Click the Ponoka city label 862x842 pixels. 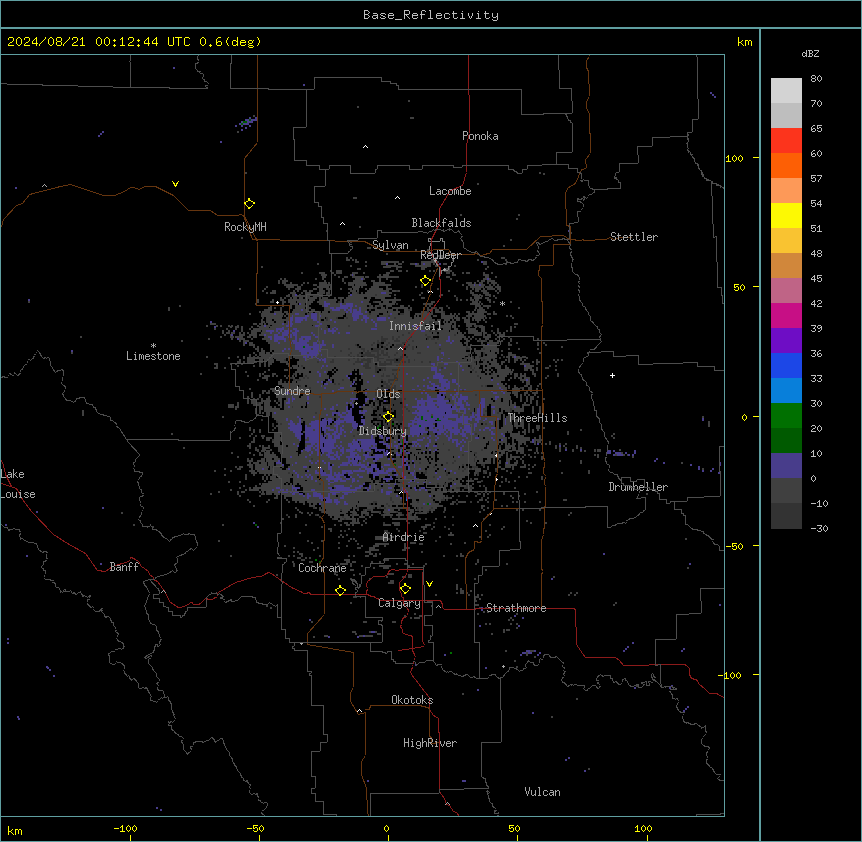[x=480, y=136]
